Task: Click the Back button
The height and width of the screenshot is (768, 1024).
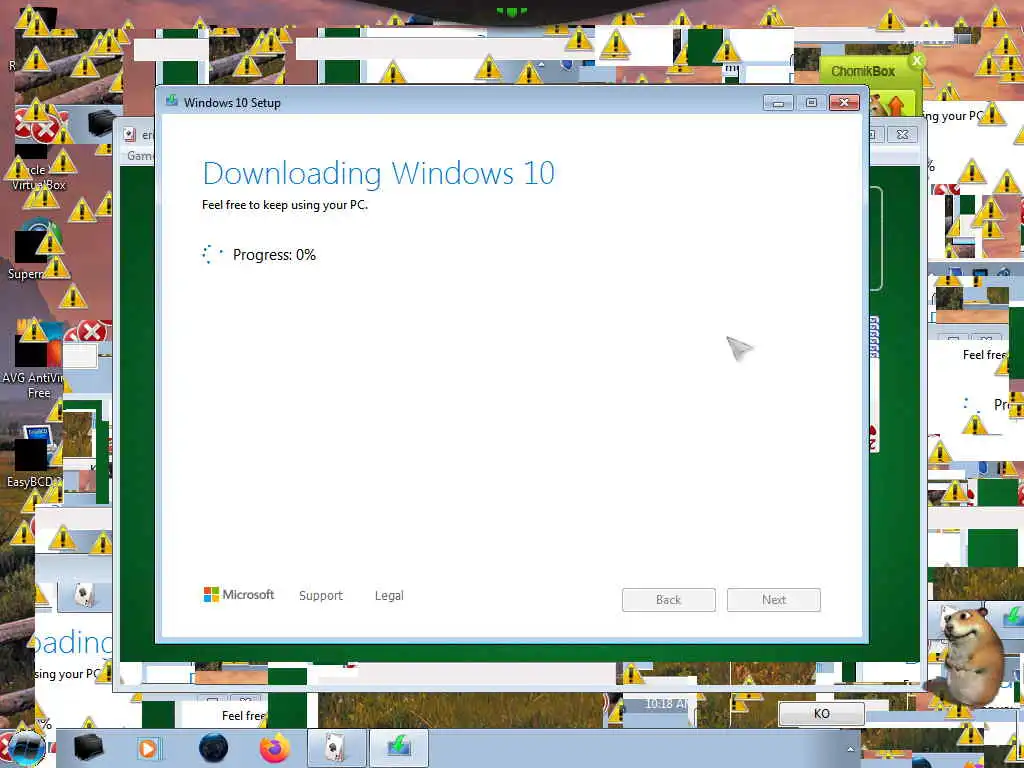Action: (669, 600)
